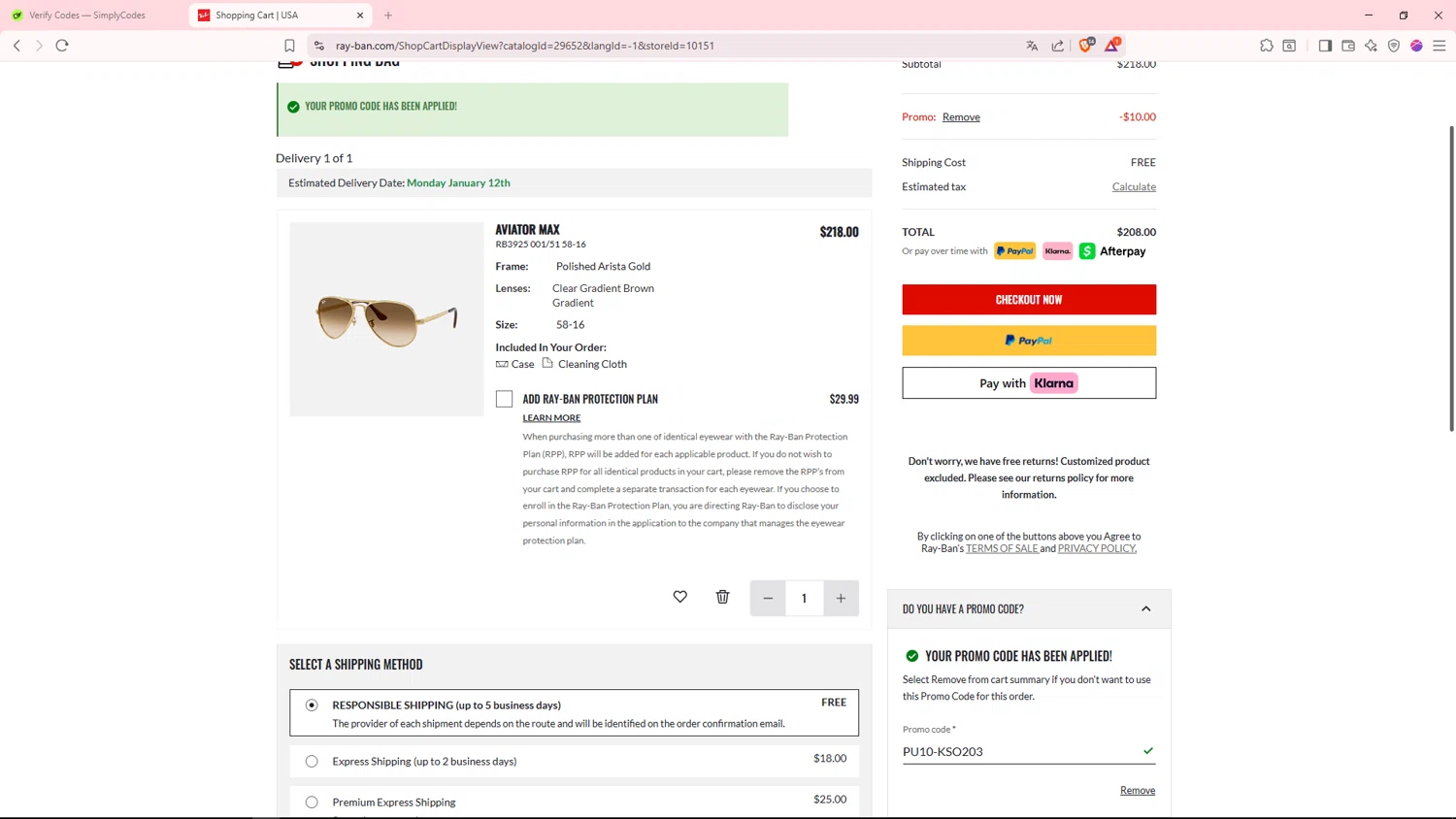Click the RB3925 001/51 58-16 model code
The width and height of the screenshot is (1456, 819).
pos(541,245)
